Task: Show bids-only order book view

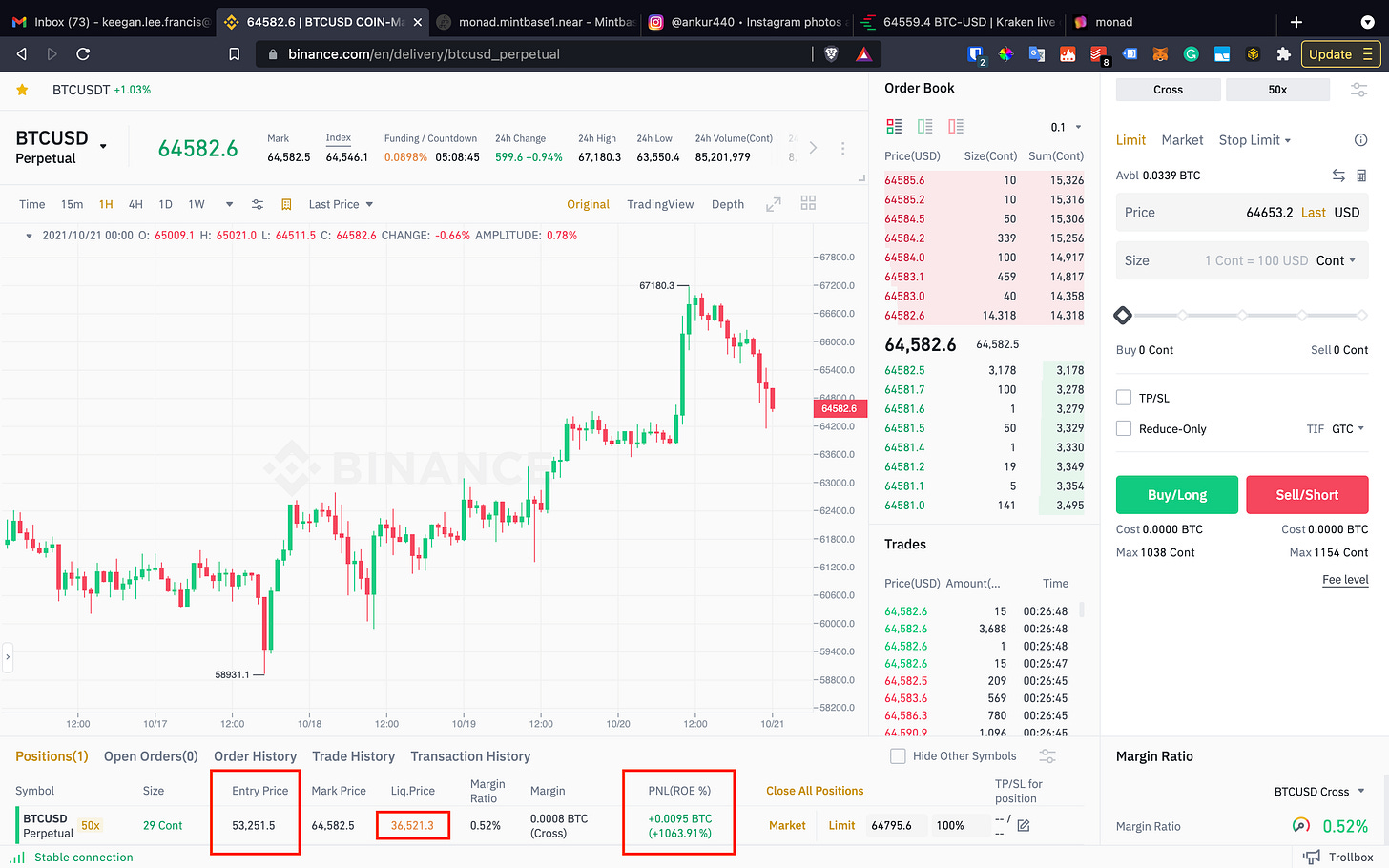Action: [x=924, y=126]
